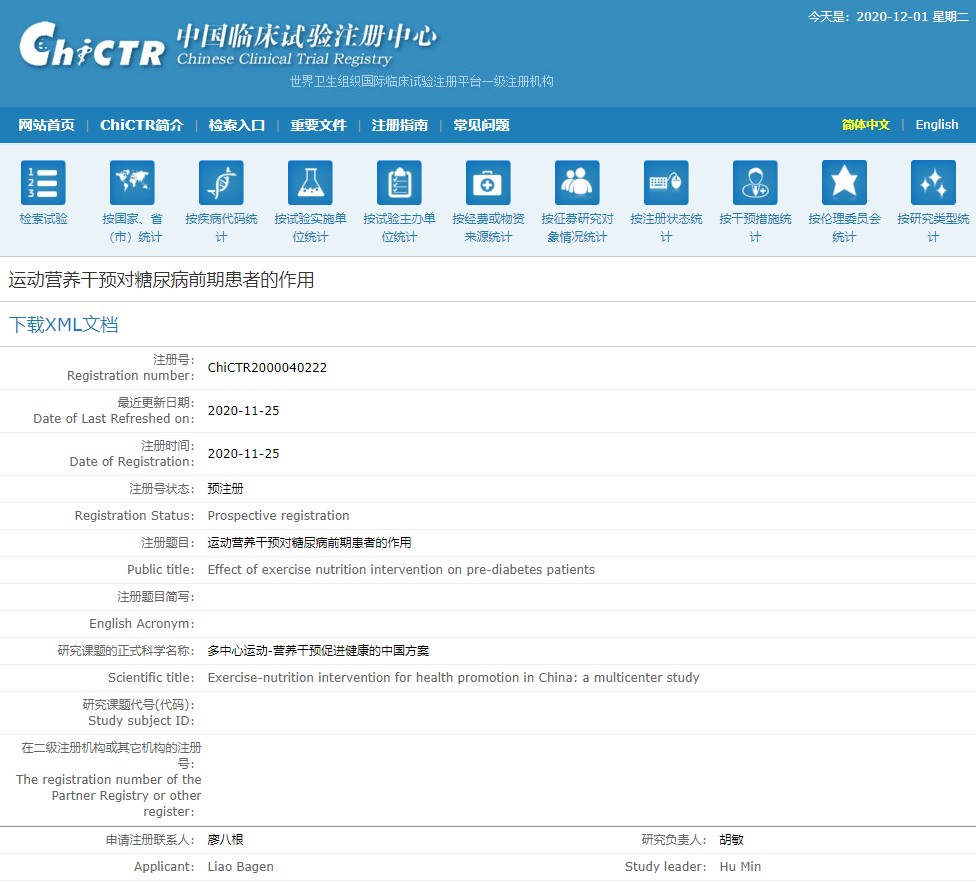The image size is (976, 882).
Task: Click the people recruitment status statistics icon
Action: point(577,183)
